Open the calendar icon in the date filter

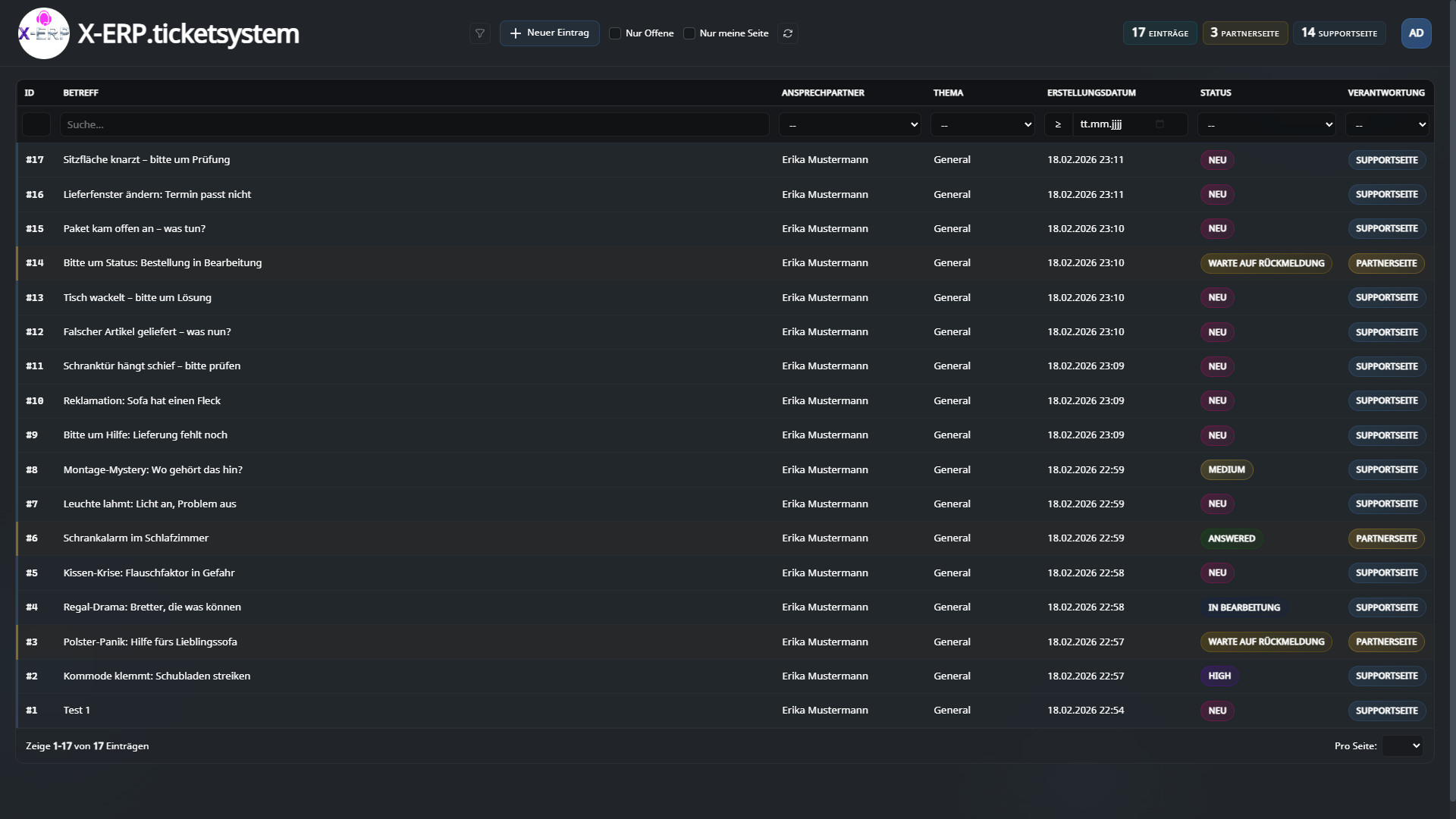[1159, 124]
